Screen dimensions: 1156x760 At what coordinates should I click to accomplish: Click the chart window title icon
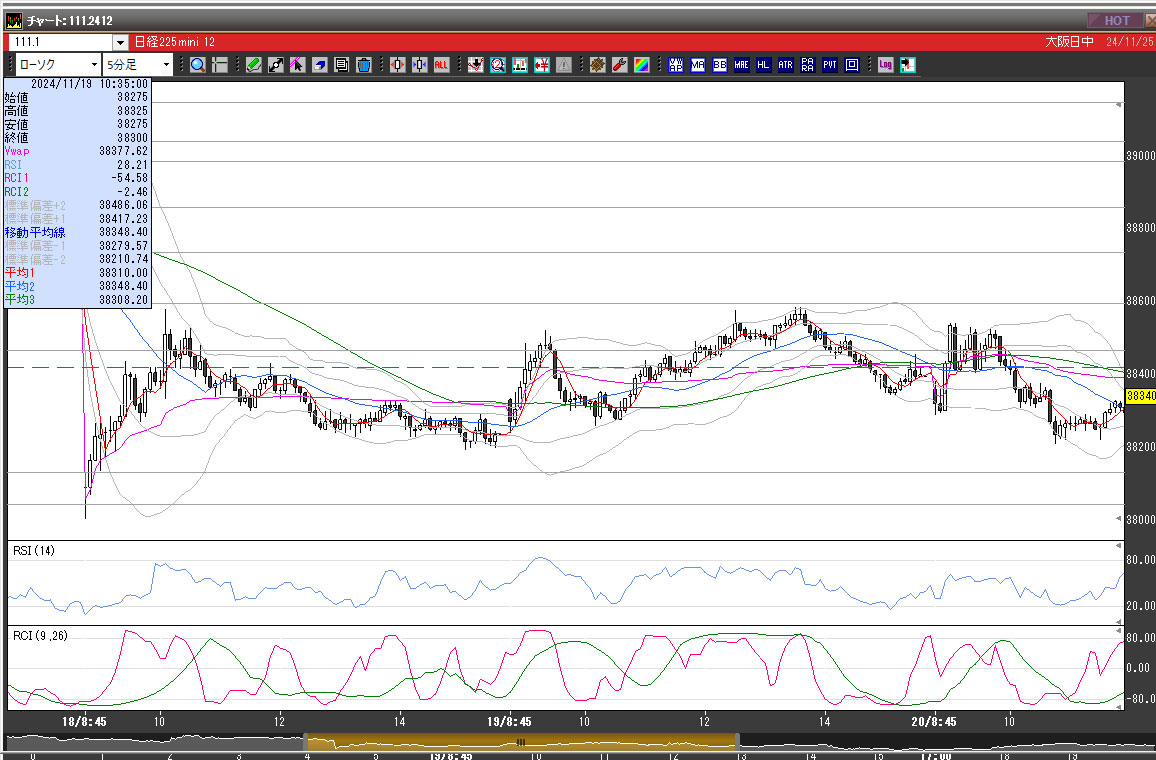[x=13, y=21]
